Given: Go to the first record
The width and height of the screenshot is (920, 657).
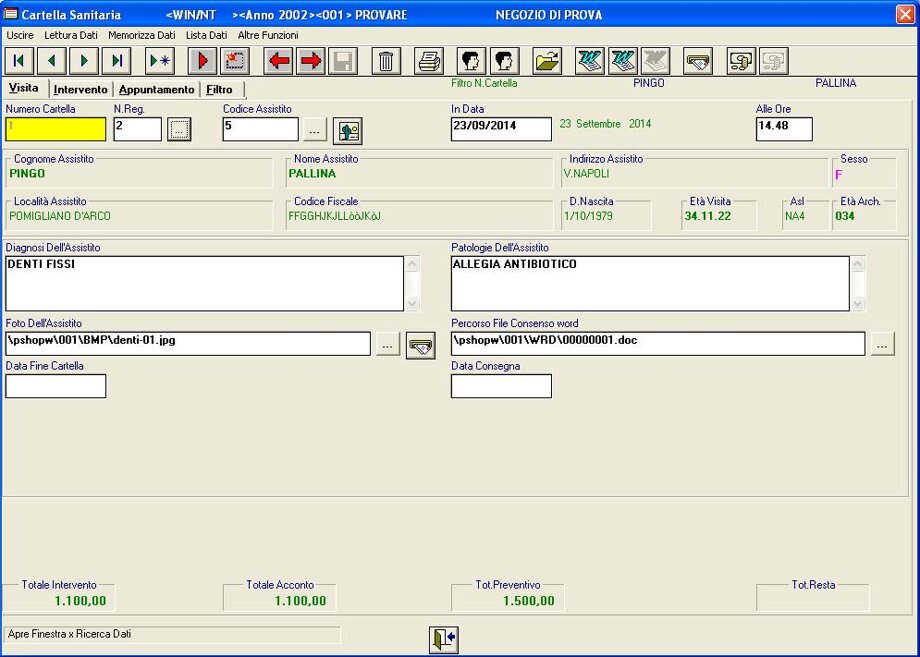Looking at the screenshot, I should point(20,61).
